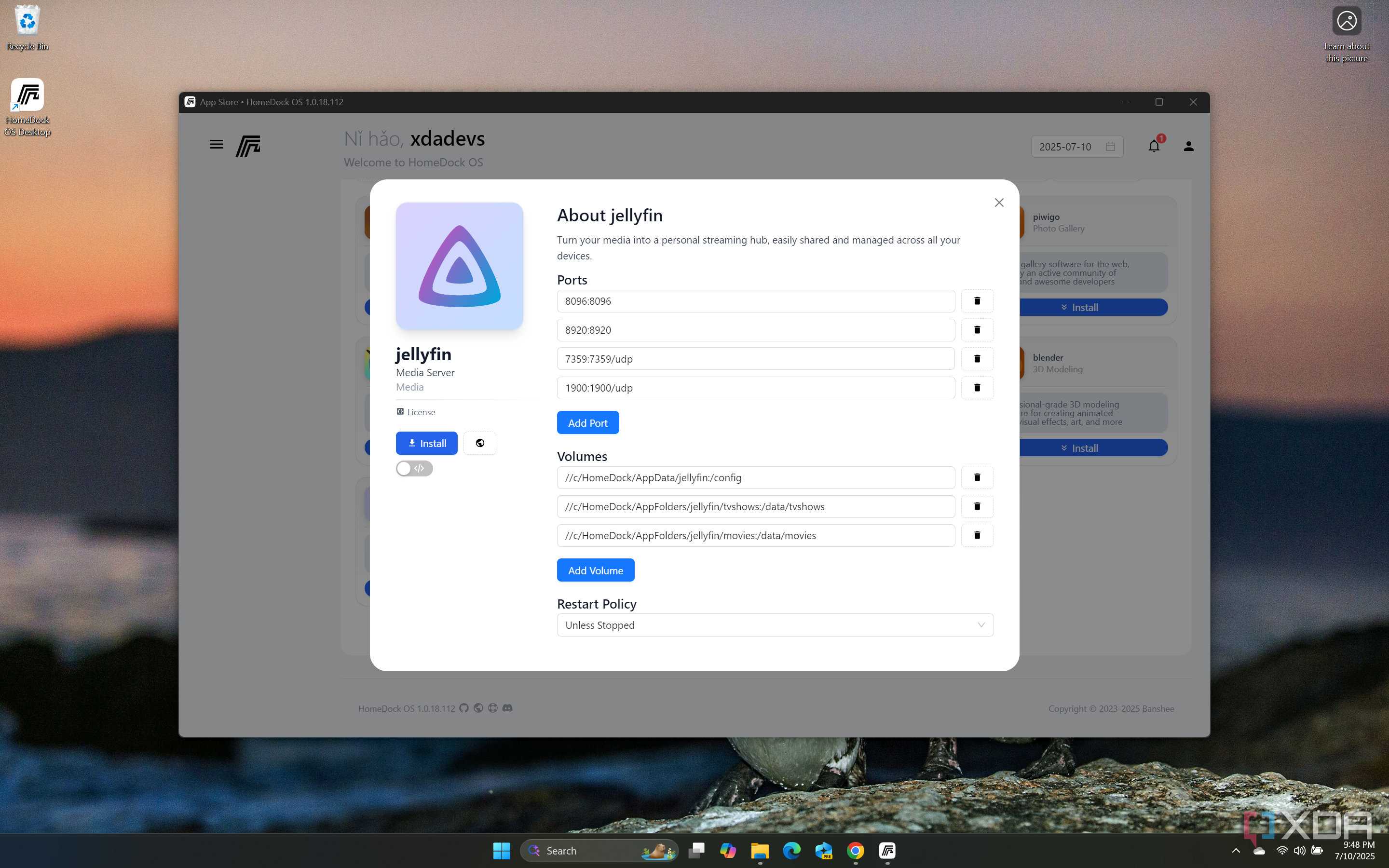Open File Explorer from taskbar
1389x868 pixels.
(760, 850)
